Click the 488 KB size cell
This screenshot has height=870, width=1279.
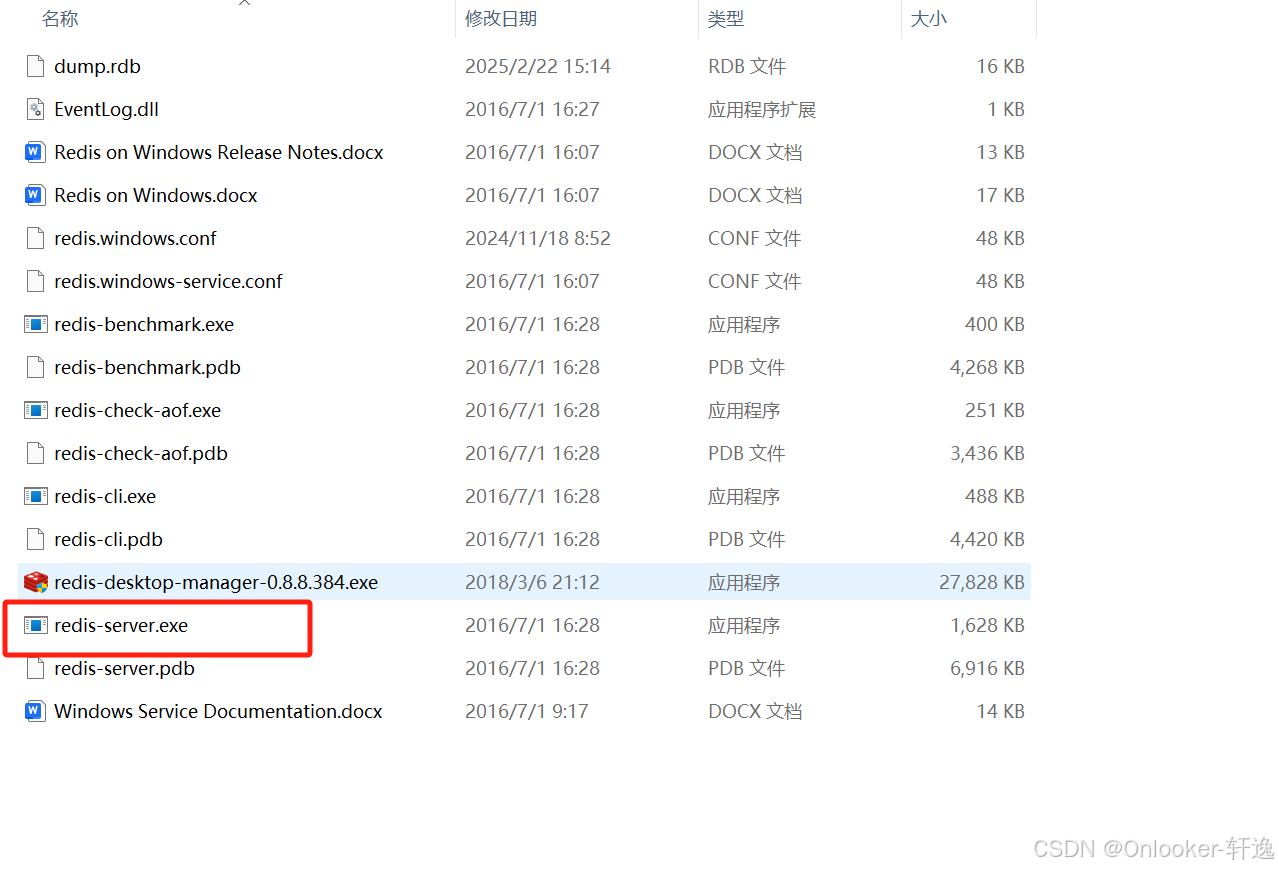point(995,497)
